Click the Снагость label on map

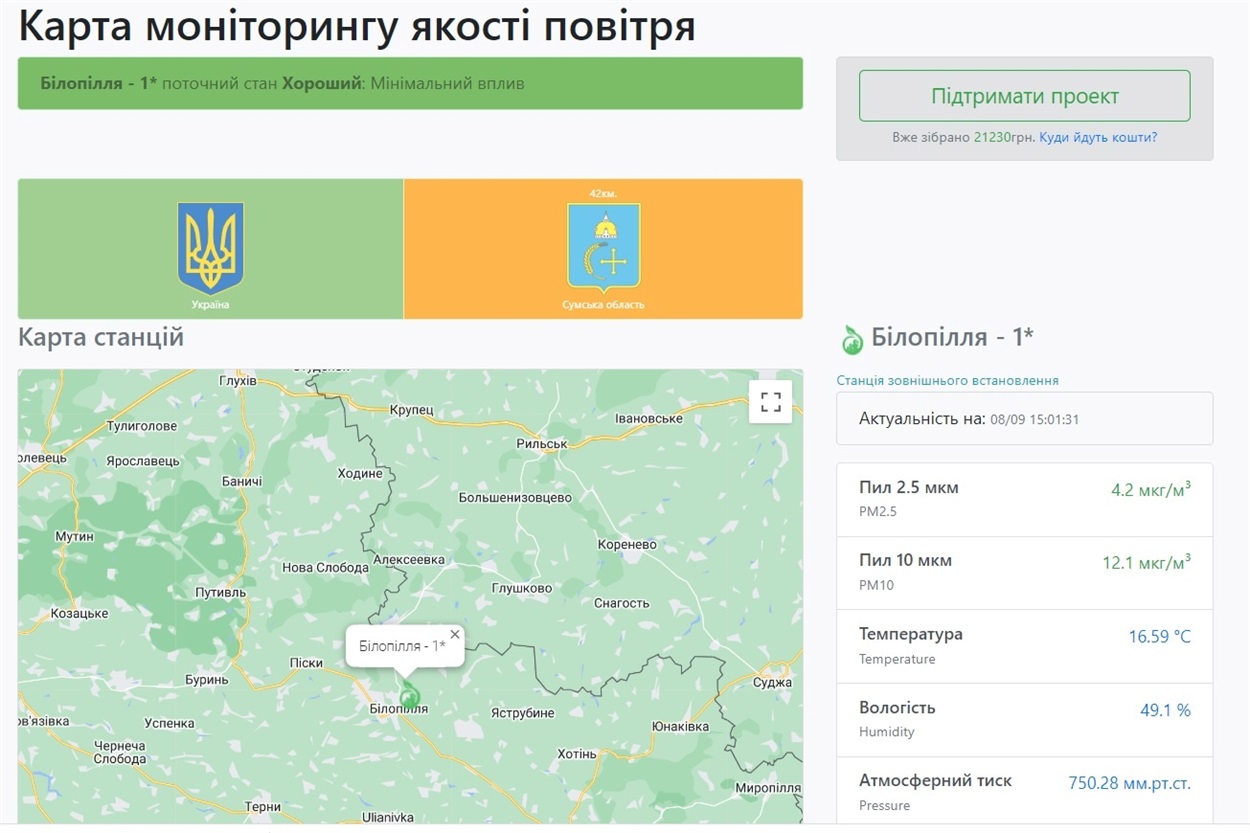(x=622, y=603)
